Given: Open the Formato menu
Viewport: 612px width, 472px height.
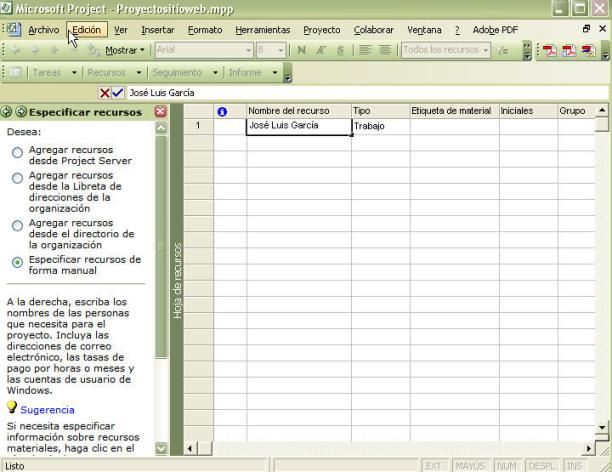Looking at the screenshot, I should tap(205, 30).
